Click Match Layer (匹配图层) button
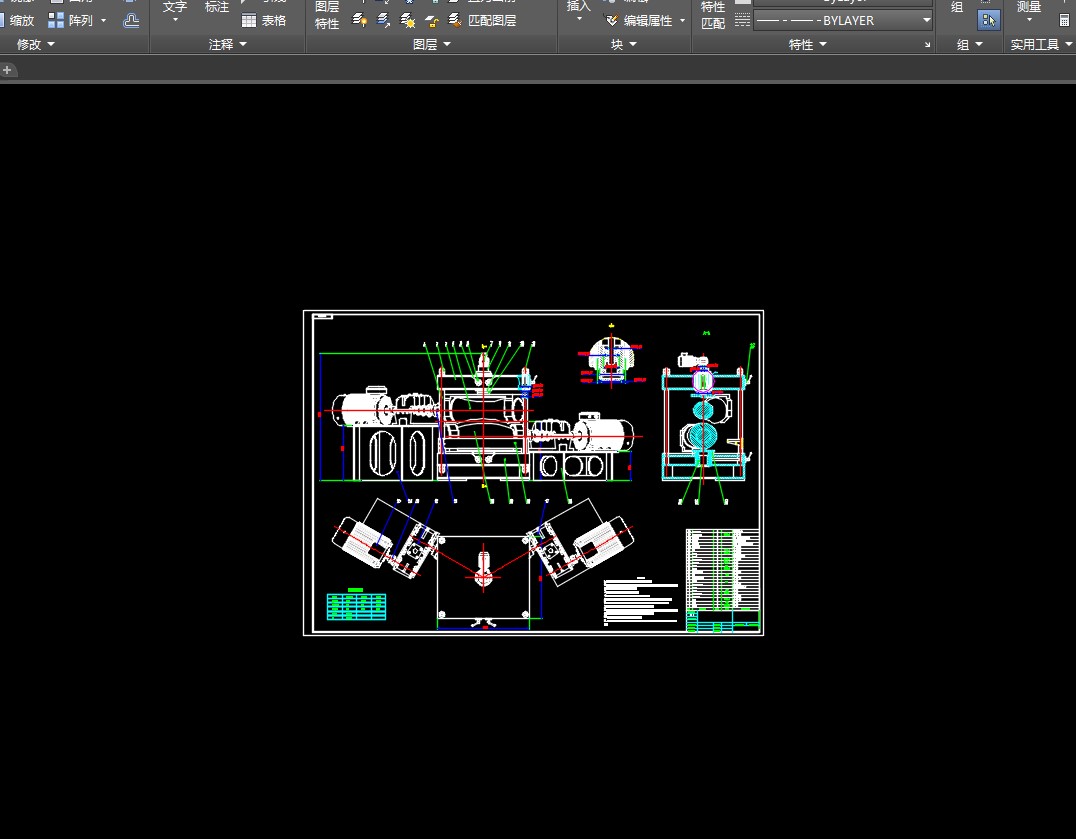Viewport: 1076px width, 839px height. pyautogui.click(x=482, y=21)
